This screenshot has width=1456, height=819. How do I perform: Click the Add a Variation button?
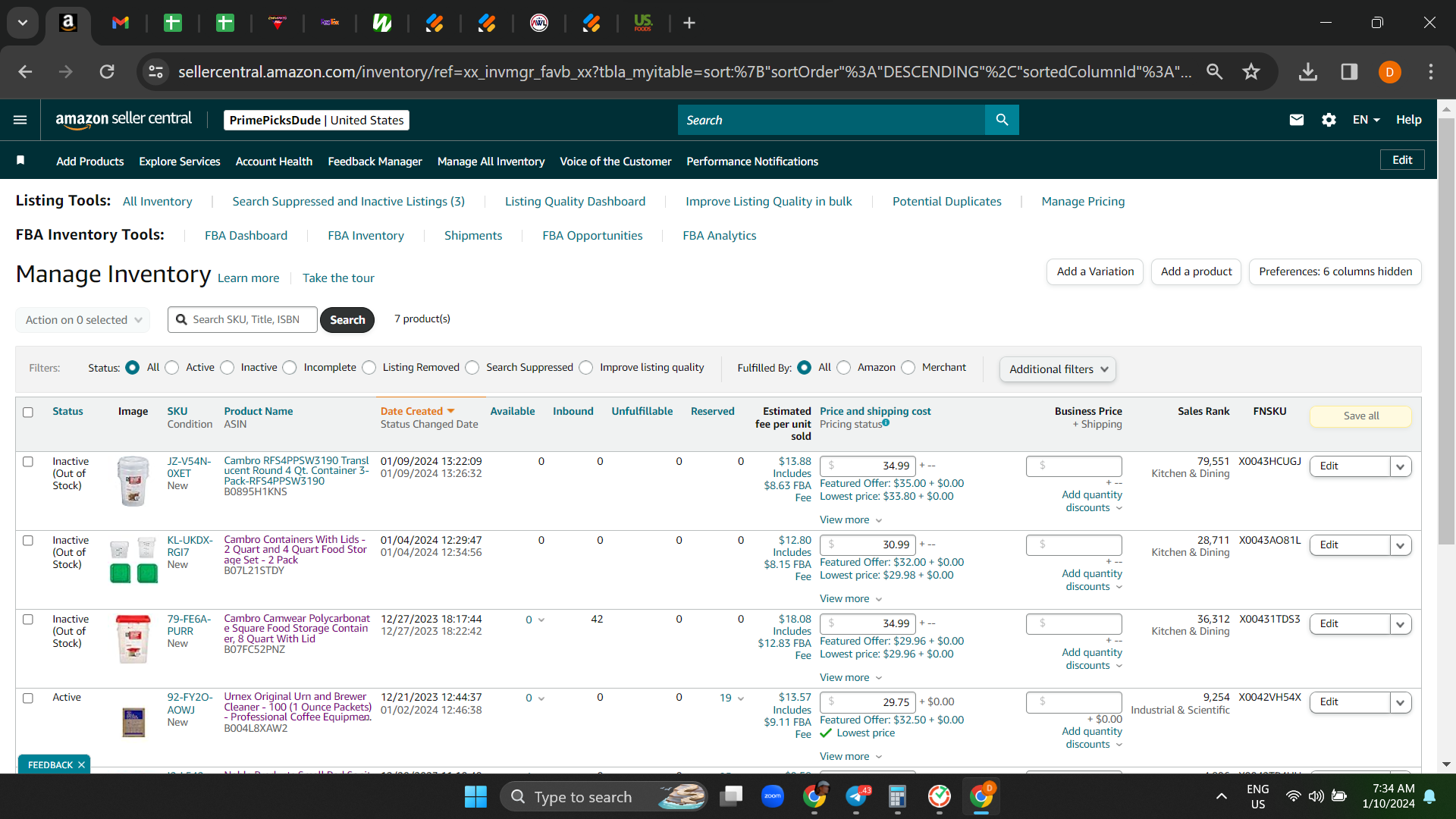[1095, 271]
